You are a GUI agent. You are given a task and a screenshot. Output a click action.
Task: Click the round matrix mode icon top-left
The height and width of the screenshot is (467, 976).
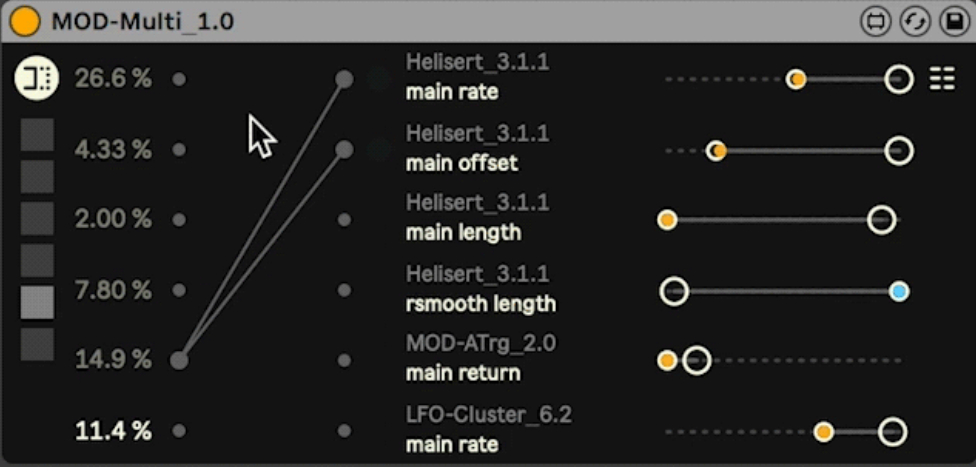click(x=37, y=78)
